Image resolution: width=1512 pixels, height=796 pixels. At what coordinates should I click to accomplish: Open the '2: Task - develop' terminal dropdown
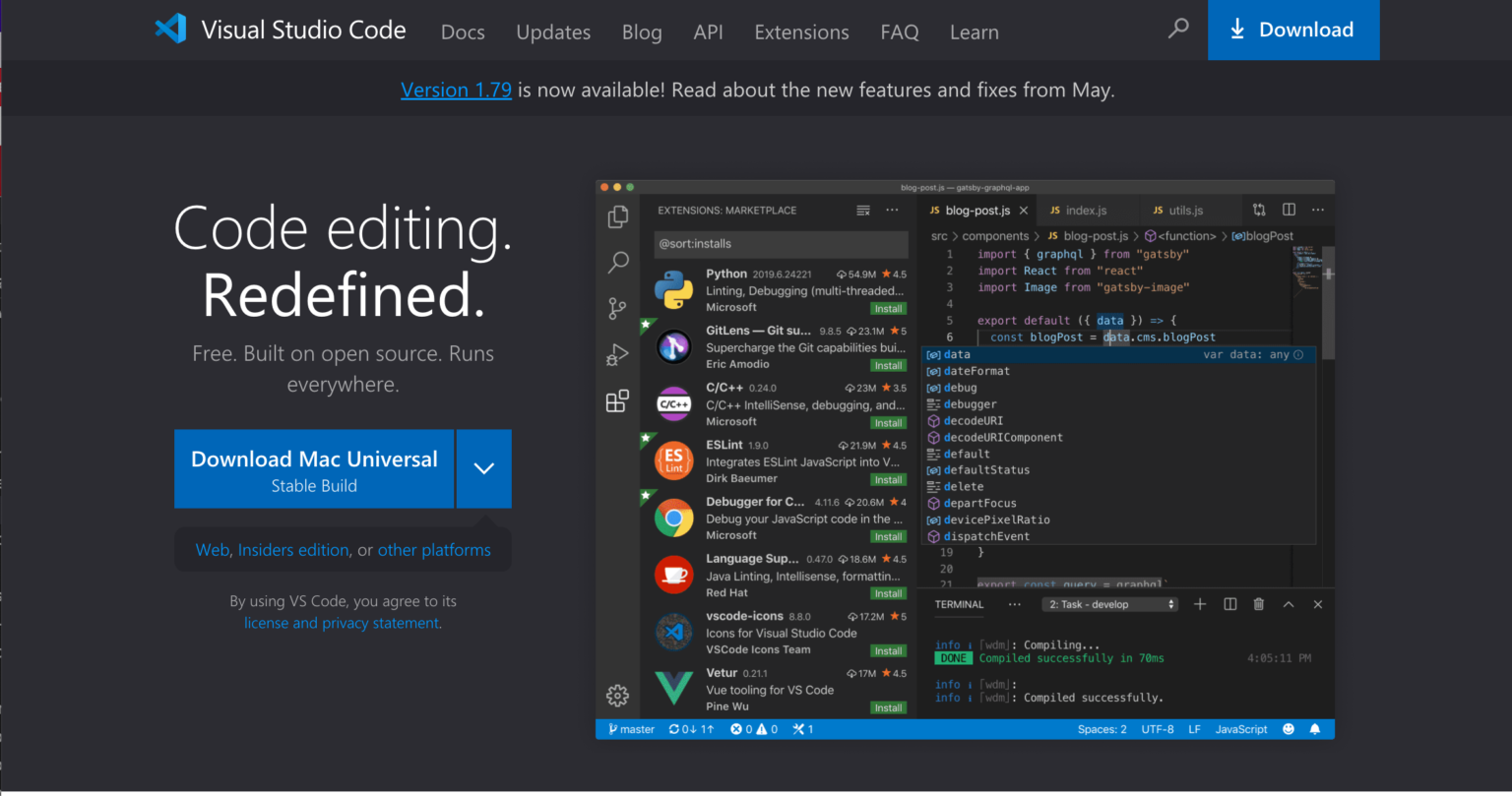click(1109, 604)
